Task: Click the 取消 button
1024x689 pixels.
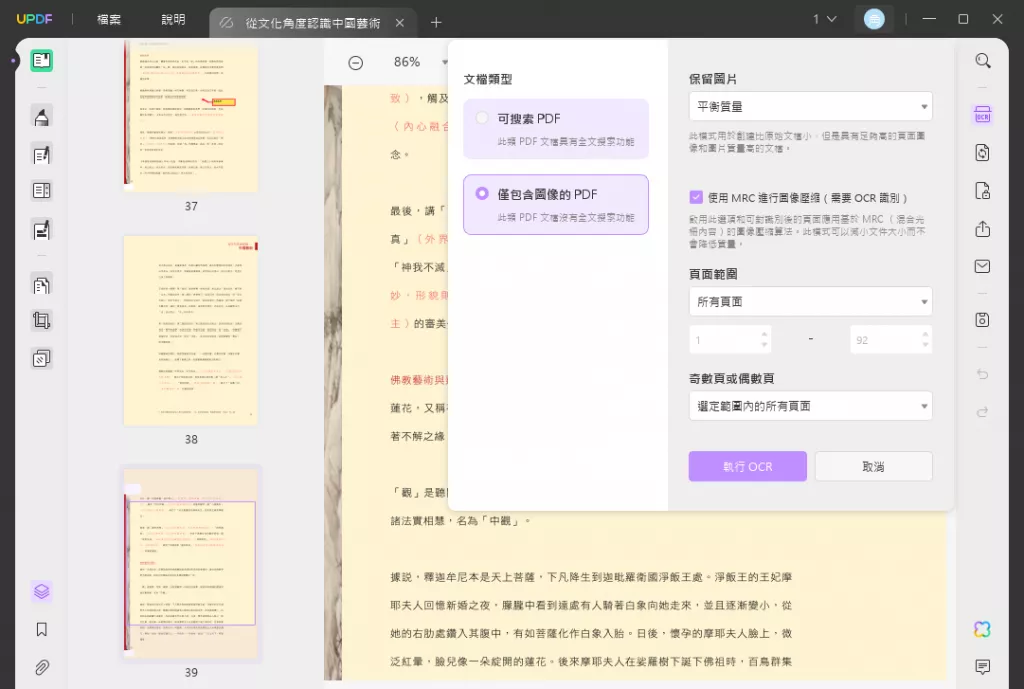Action: [874, 466]
